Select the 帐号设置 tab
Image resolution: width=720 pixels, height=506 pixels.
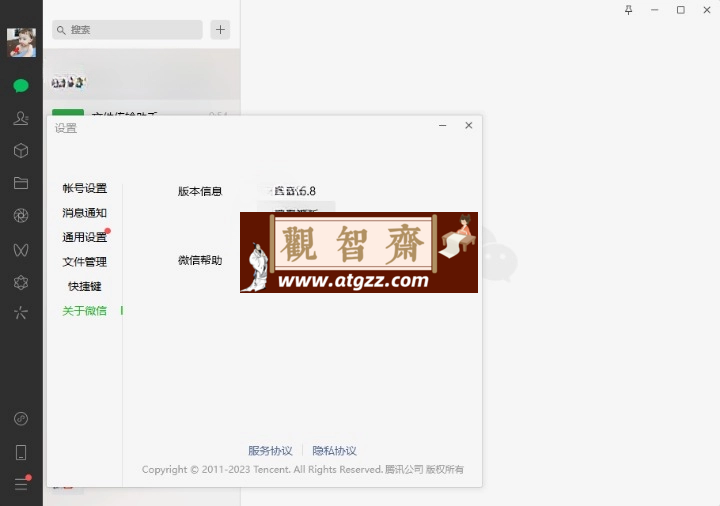tap(84, 188)
